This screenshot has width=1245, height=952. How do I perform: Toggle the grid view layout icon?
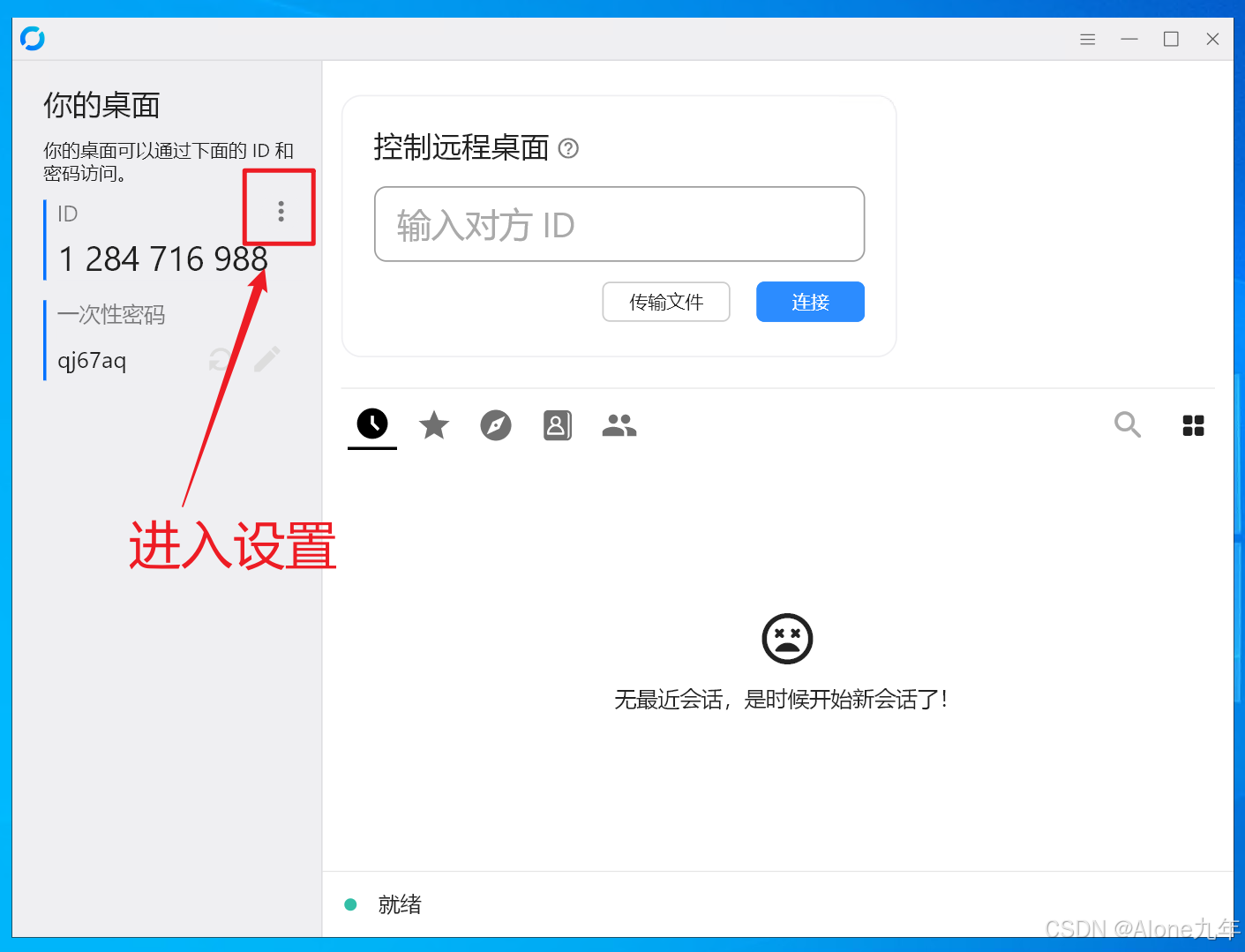pyautogui.click(x=1193, y=425)
